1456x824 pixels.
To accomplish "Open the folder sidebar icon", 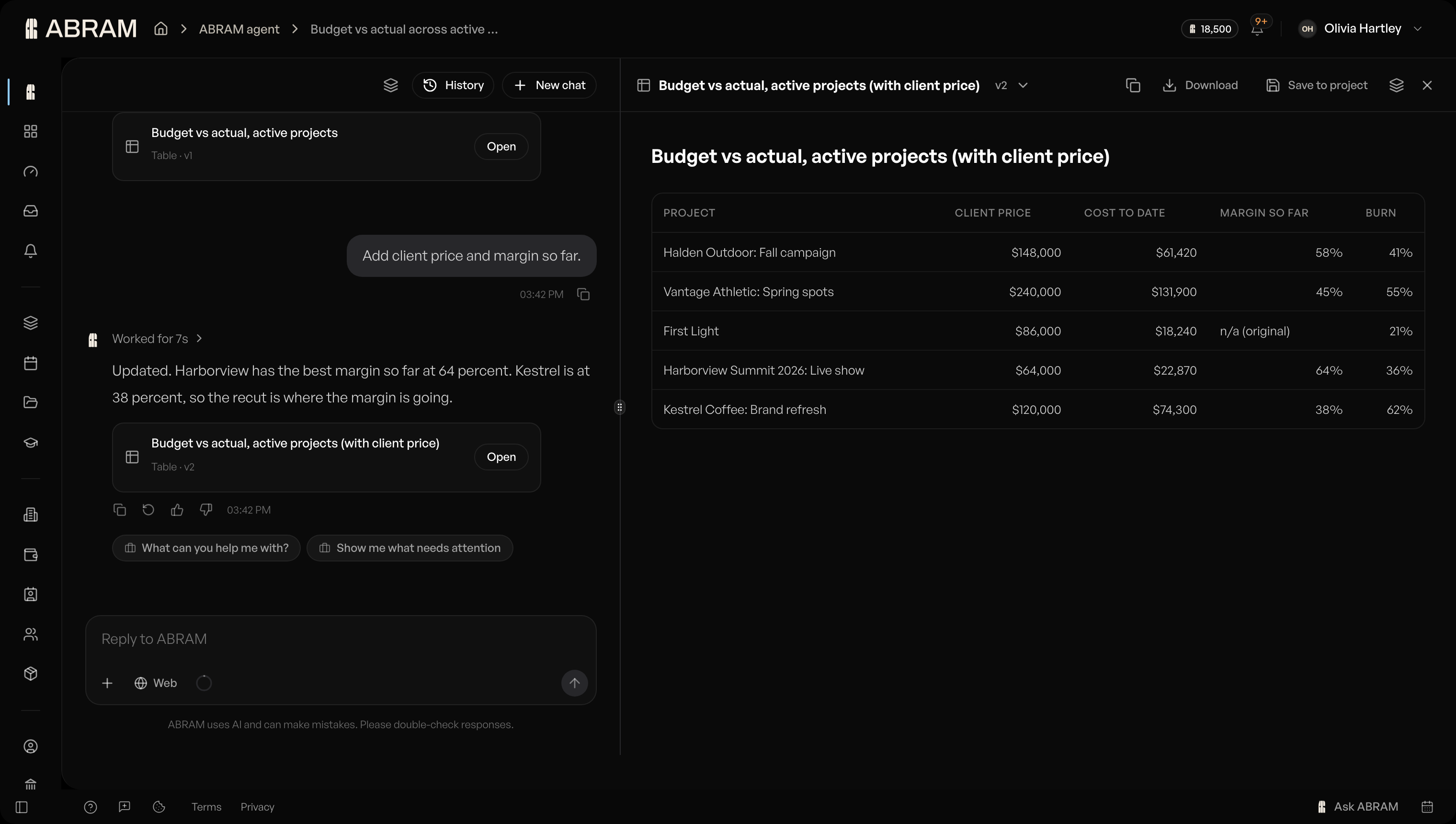I will (x=31, y=402).
